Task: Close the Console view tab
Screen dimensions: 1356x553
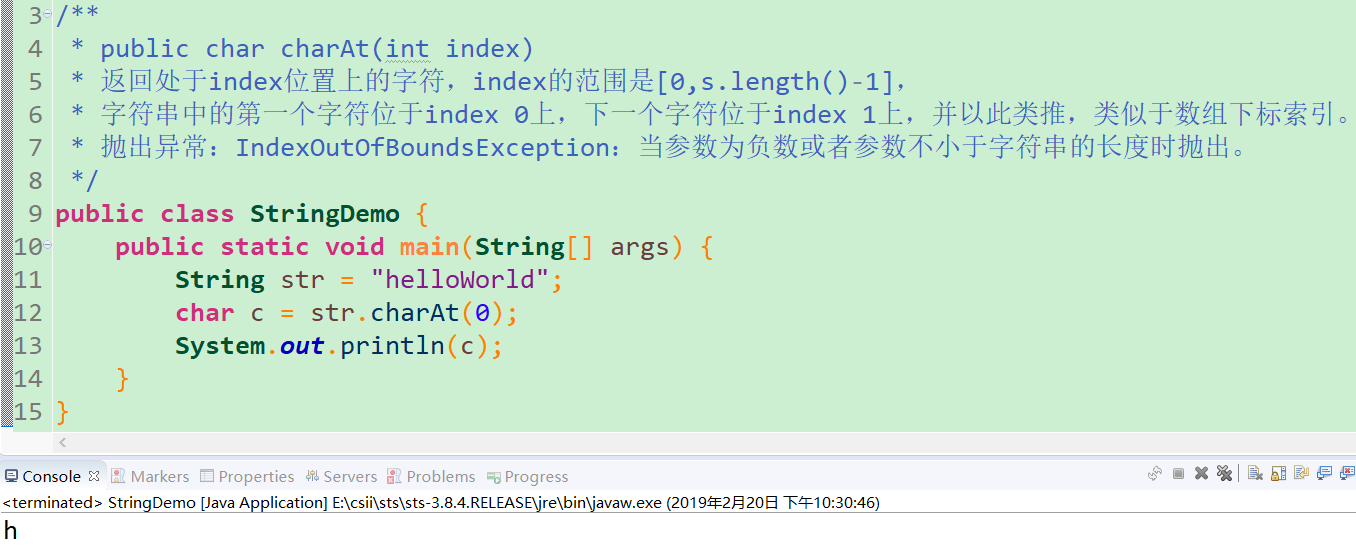Action: coord(94,476)
